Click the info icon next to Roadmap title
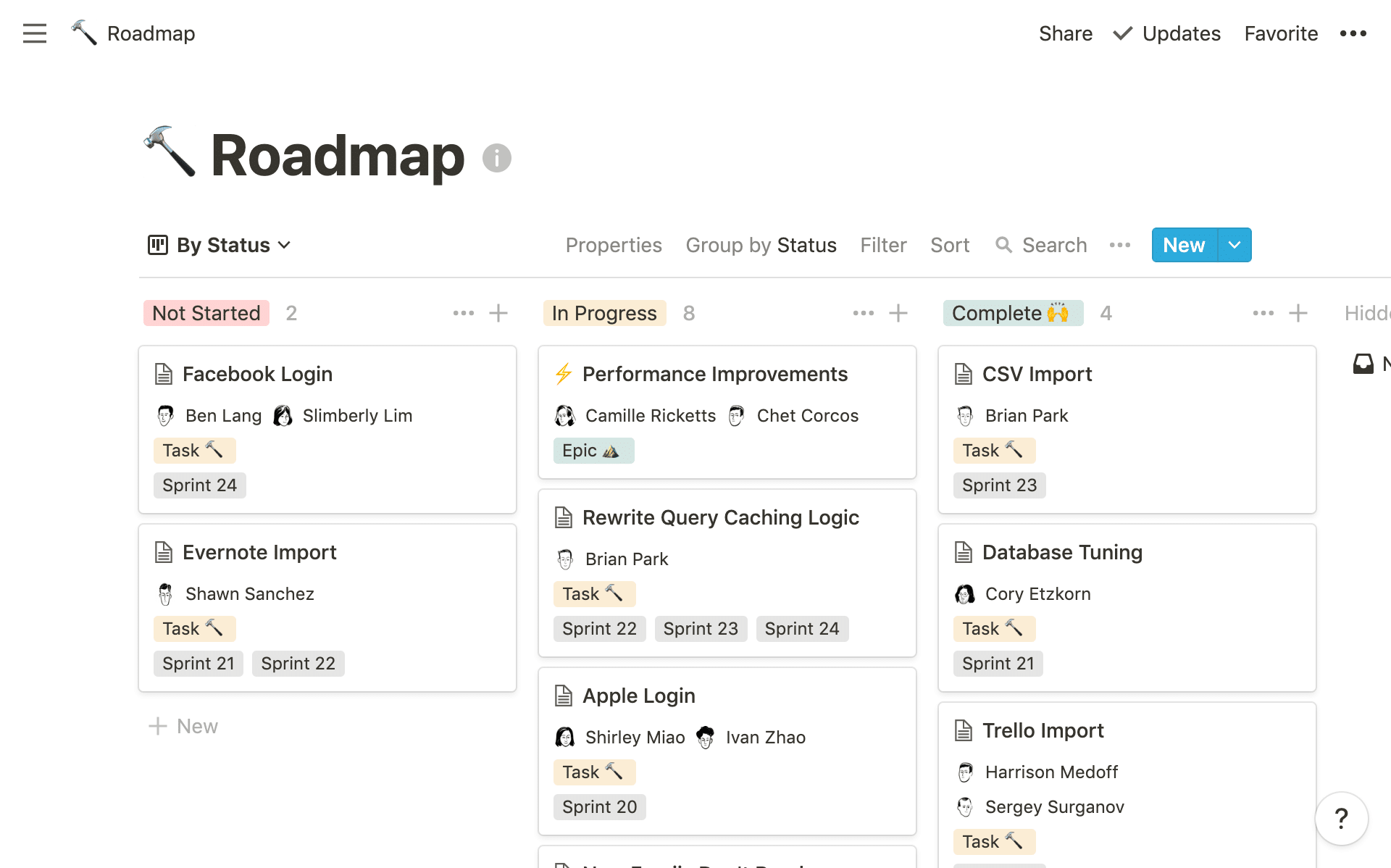Image resolution: width=1391 pixels, height=868 pixels. (497, 158)
